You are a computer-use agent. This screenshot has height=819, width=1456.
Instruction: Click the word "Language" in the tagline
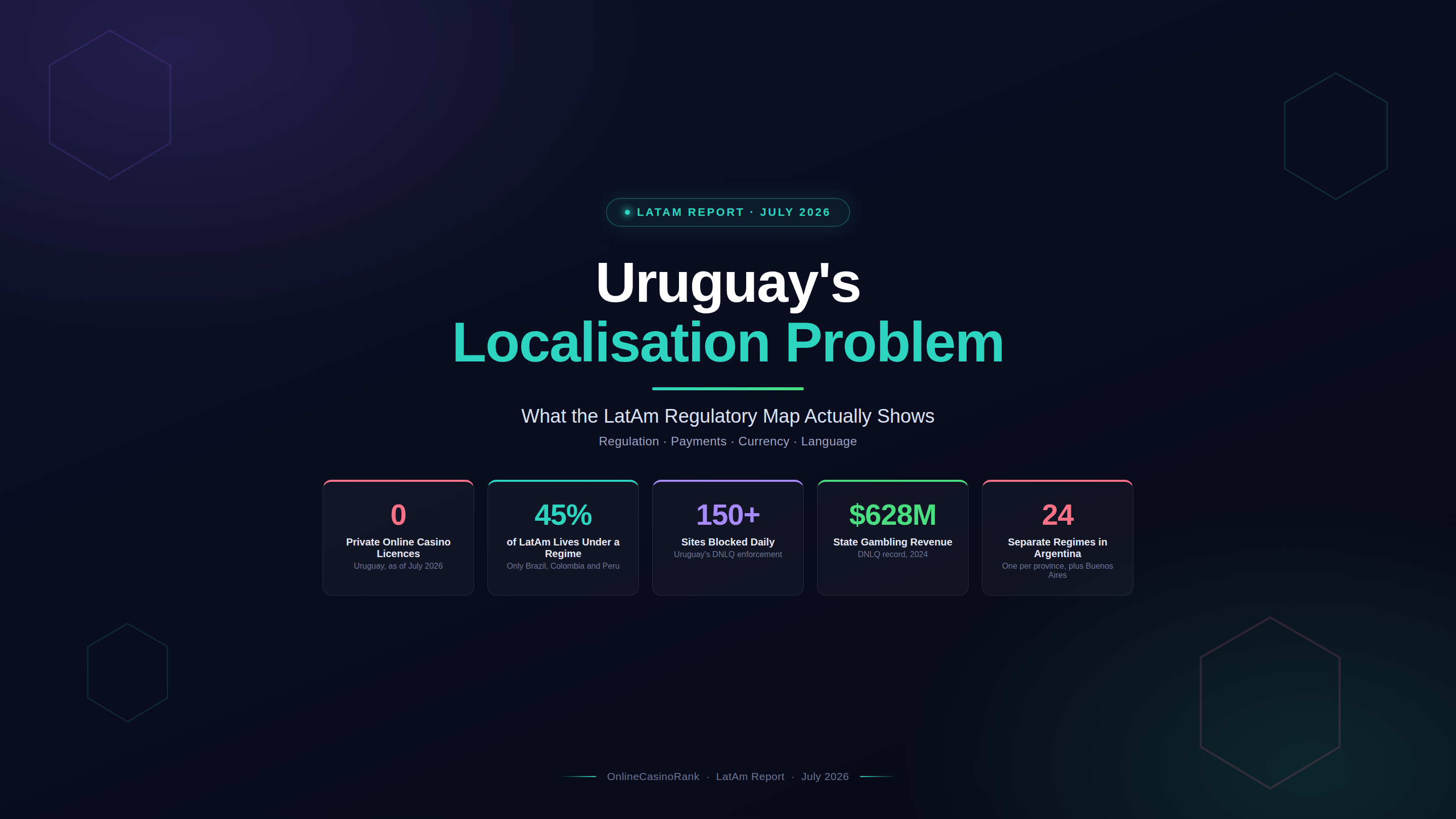point(829,441)
